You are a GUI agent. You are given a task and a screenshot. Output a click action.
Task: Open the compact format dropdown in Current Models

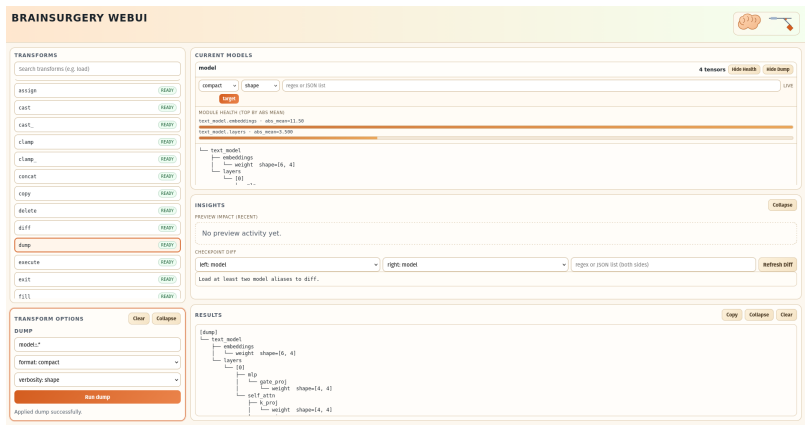218,86
